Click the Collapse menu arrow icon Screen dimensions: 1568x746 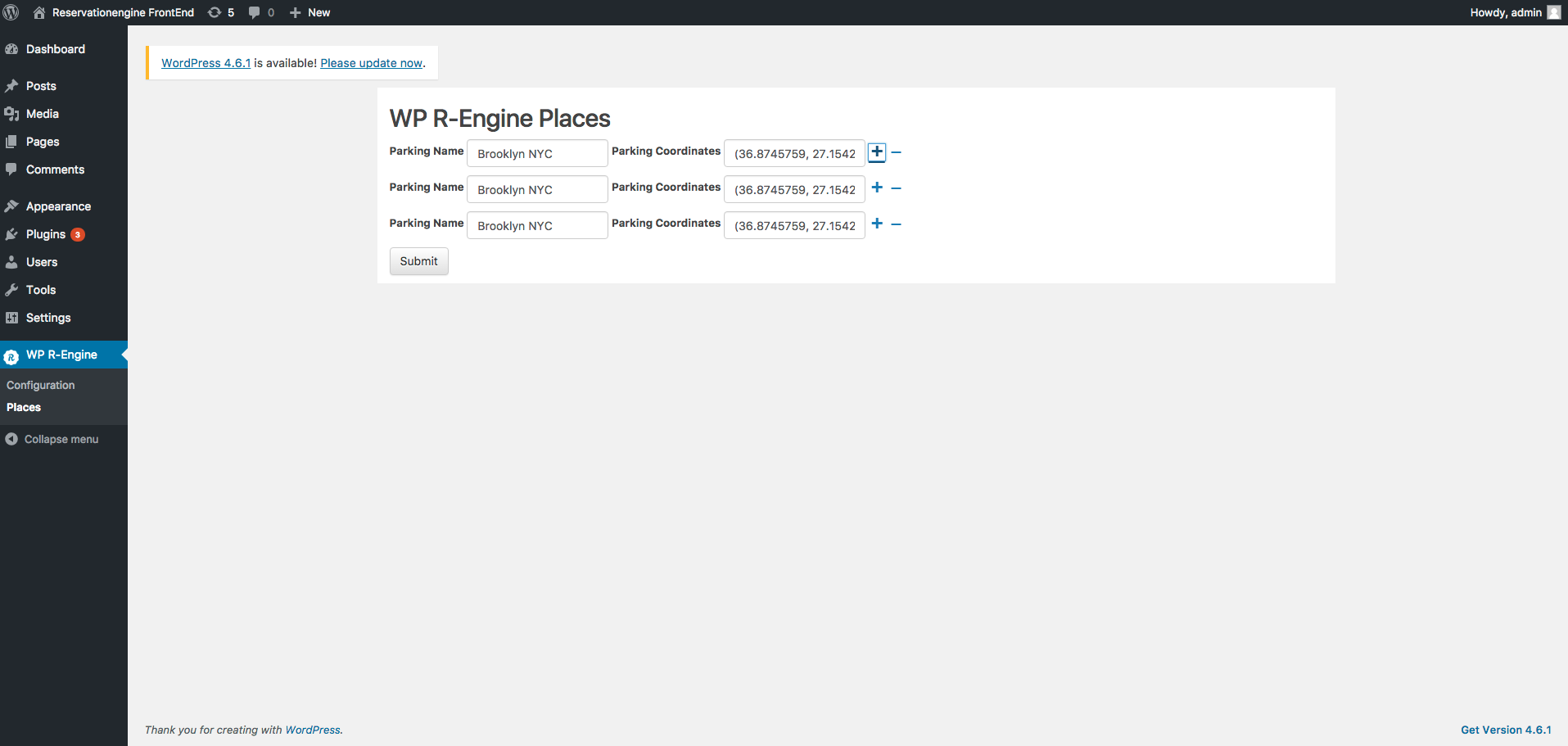pyautogui.click(x=11, y=439)
